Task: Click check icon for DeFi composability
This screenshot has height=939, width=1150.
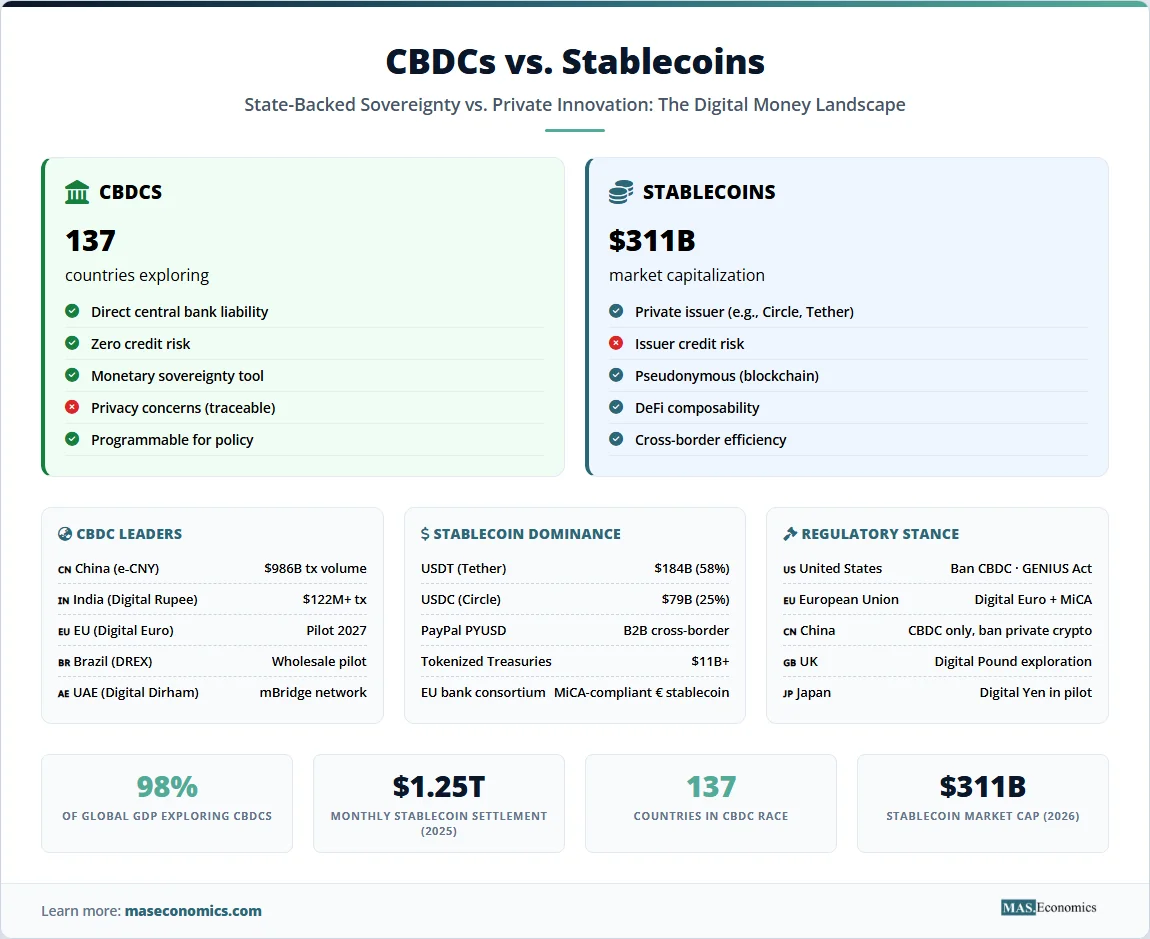Action: [x=616, y=407]
